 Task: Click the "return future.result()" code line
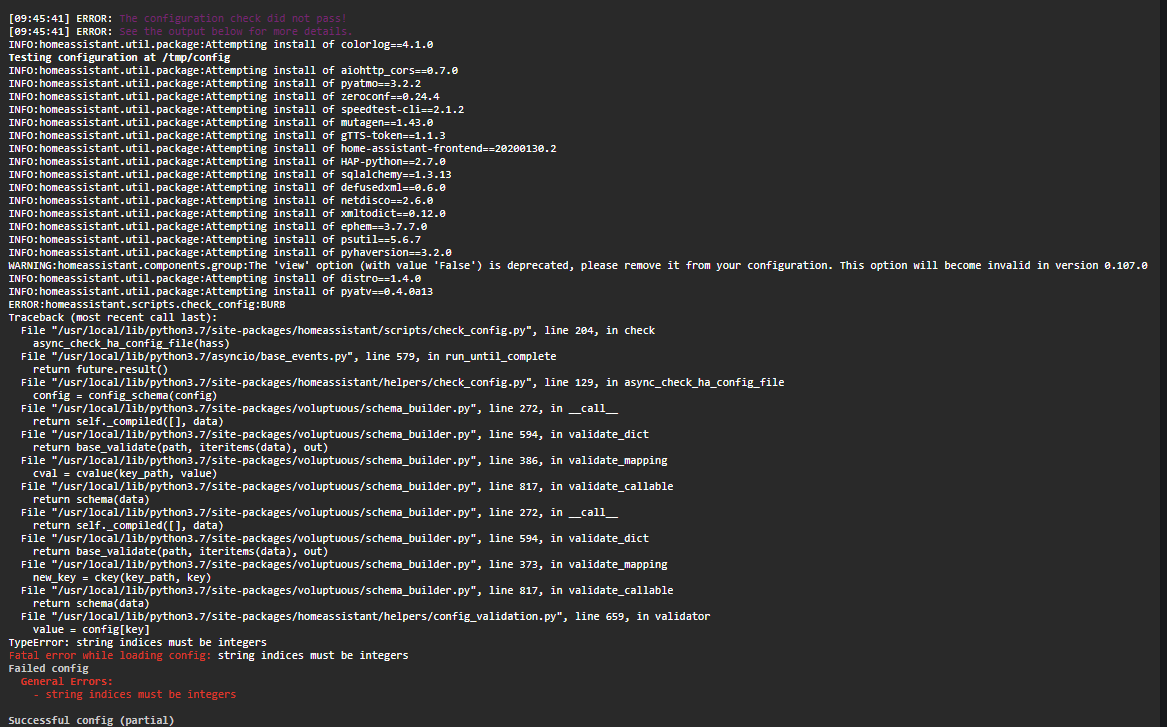coord(100,369)
